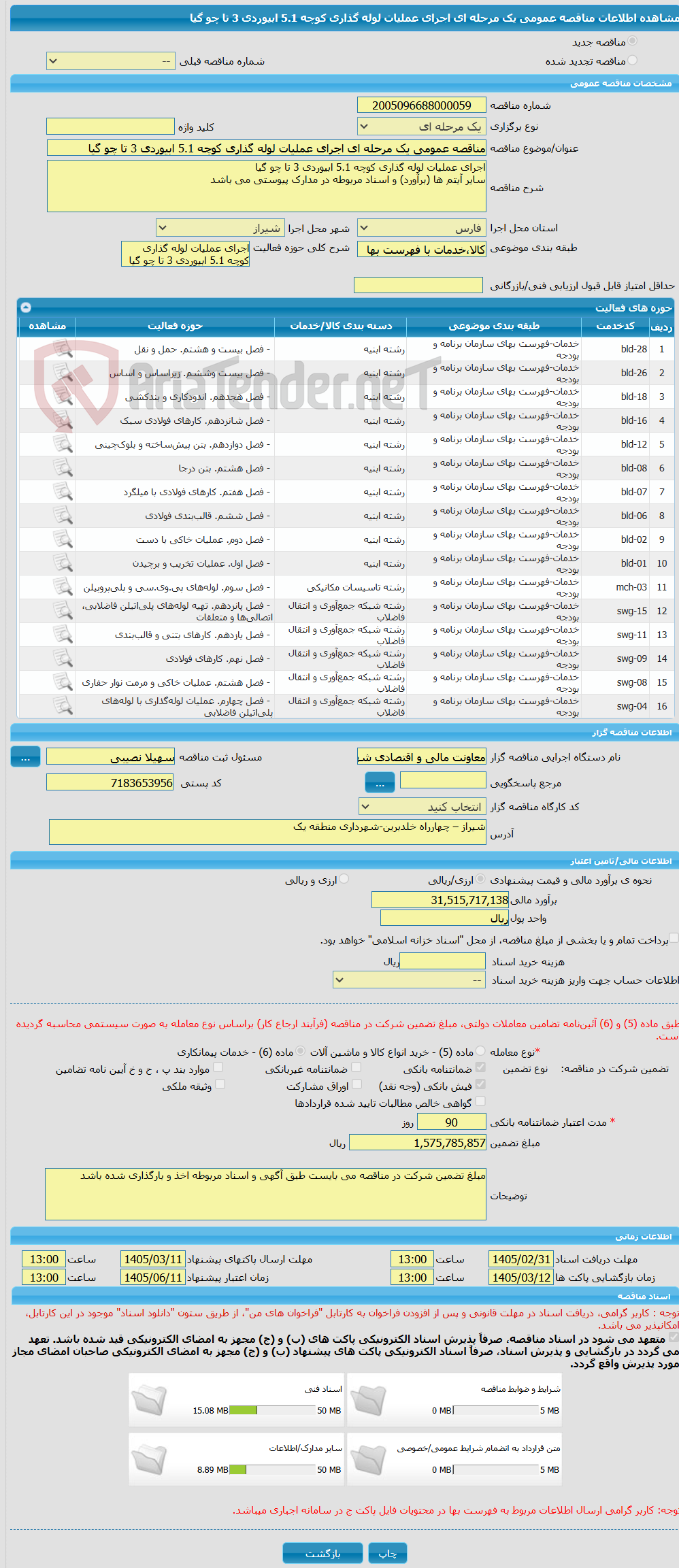Focus the کلید واژه input field
This screenshot has height=1568, width=679.
tap(110, 127)
